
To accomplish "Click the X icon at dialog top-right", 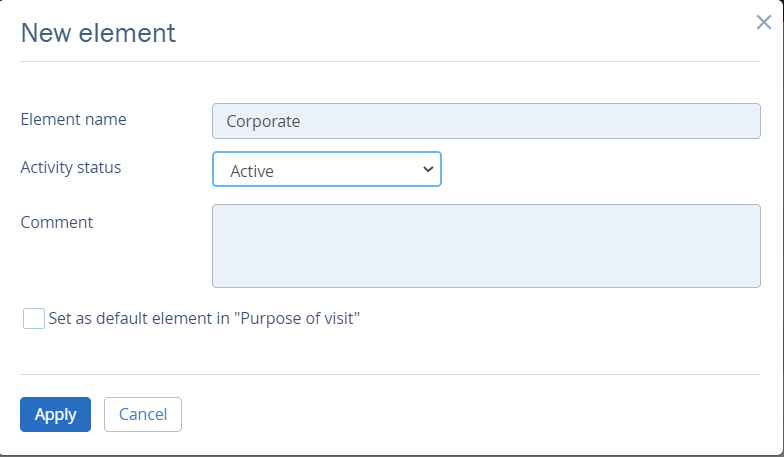I will (763, 23).
